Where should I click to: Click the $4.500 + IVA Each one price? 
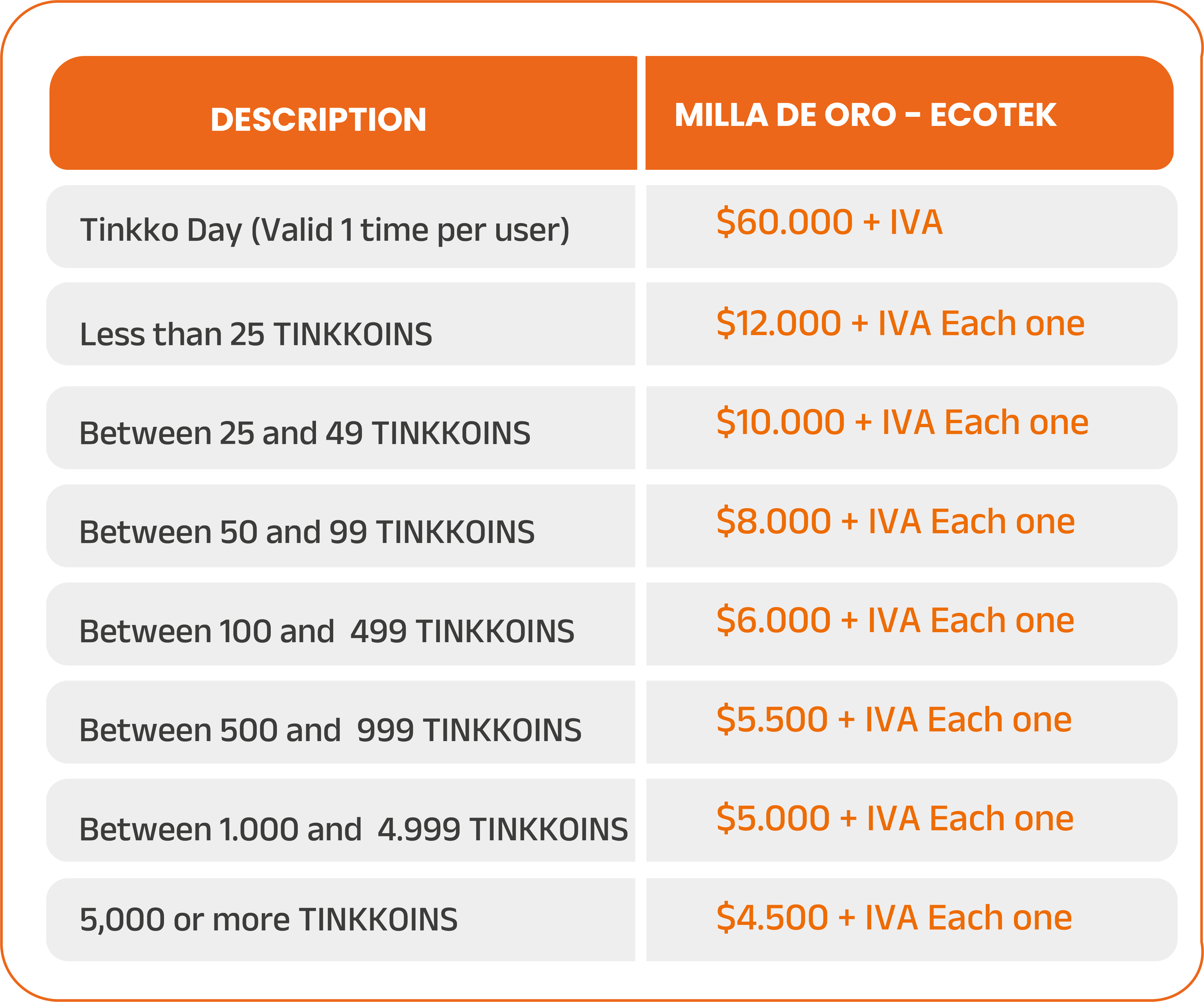pos(893,917)
